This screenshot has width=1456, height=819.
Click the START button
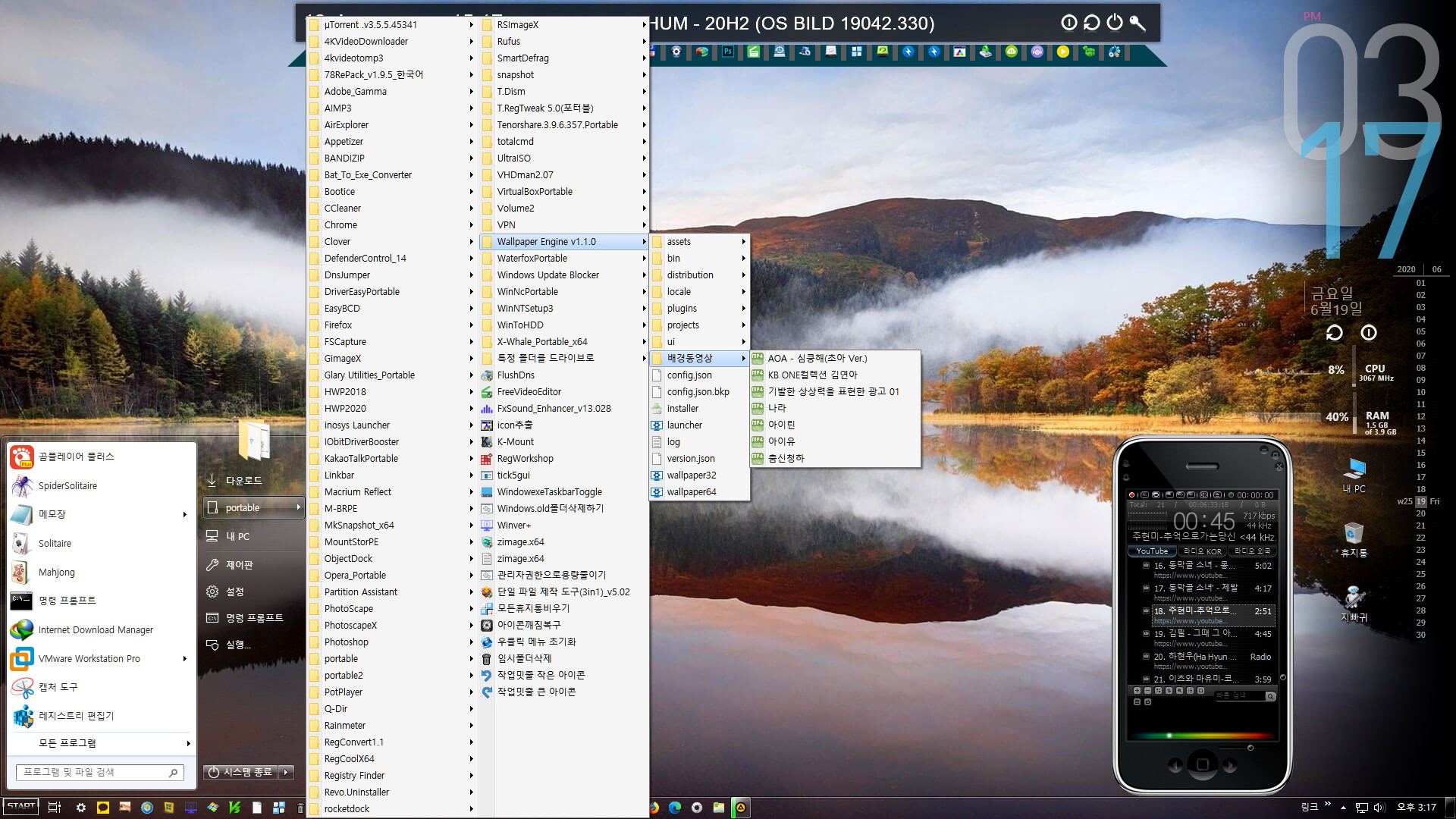20,807
